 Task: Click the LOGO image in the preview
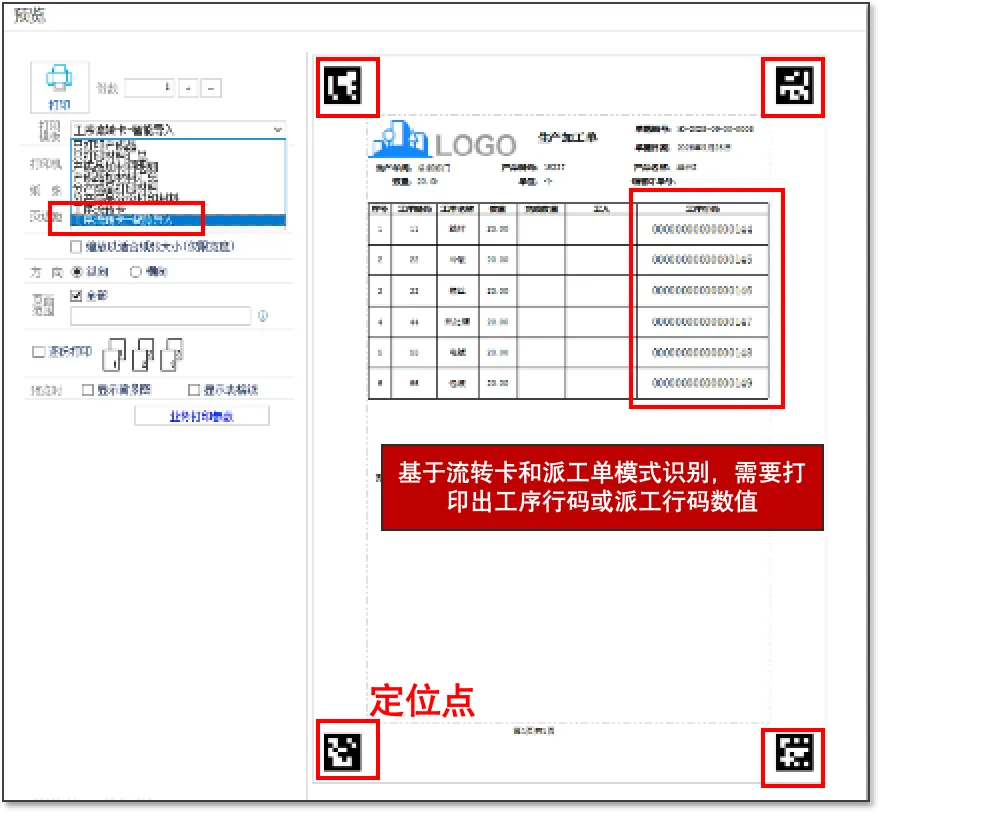tap(444, 140)
